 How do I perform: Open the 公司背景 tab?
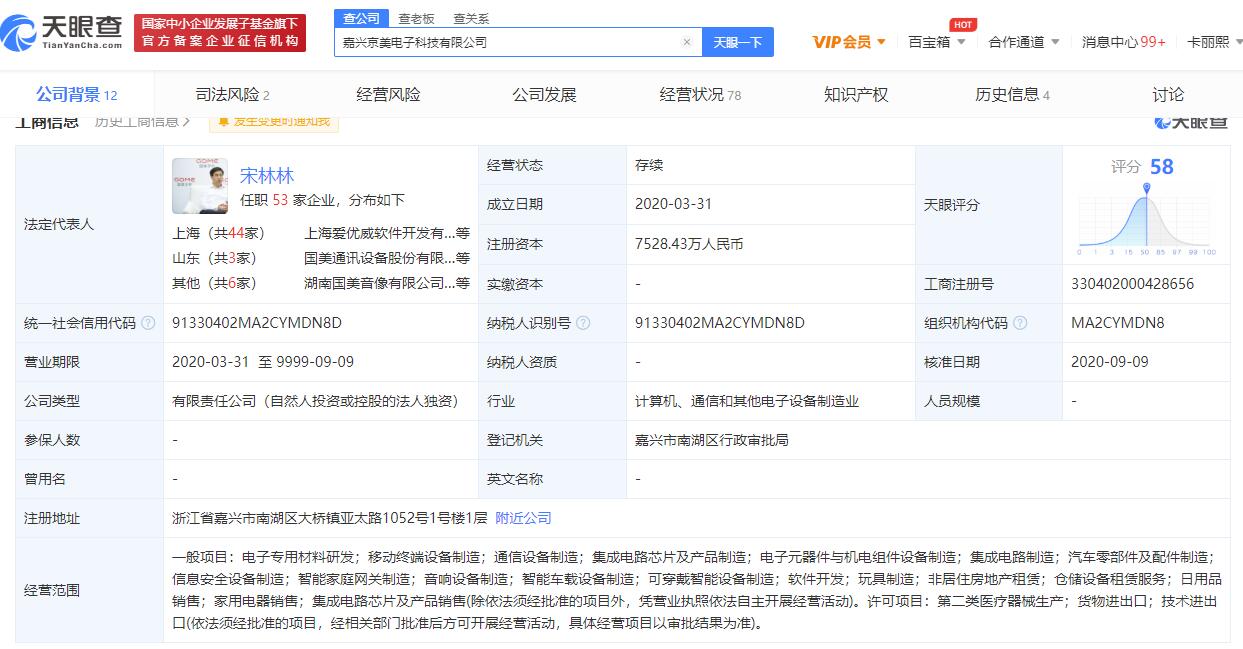pos(77,95)
